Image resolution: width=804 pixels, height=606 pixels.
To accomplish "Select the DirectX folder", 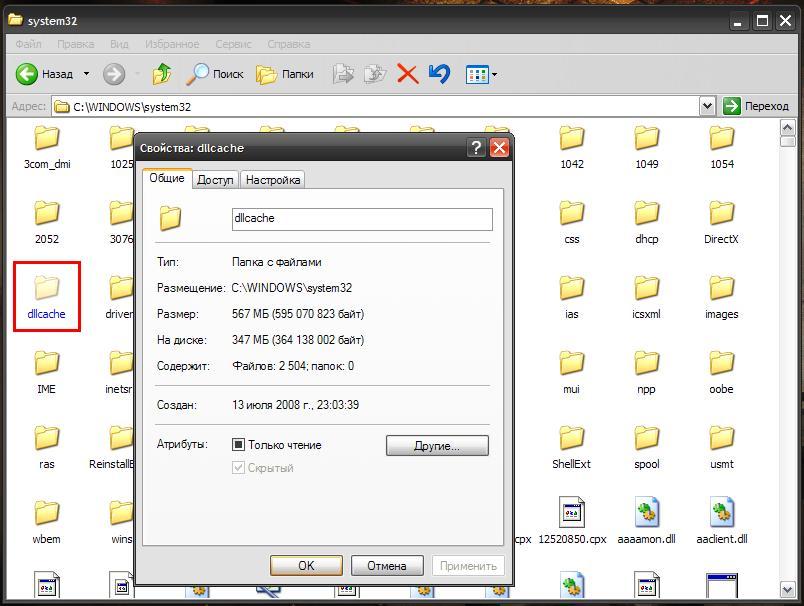I will pos(721,223).
